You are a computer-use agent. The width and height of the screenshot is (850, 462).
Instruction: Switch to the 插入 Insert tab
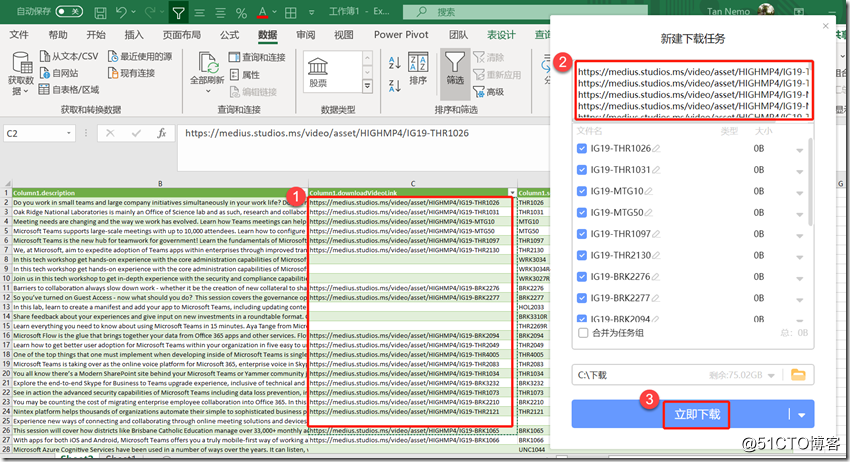click(134, 35)
